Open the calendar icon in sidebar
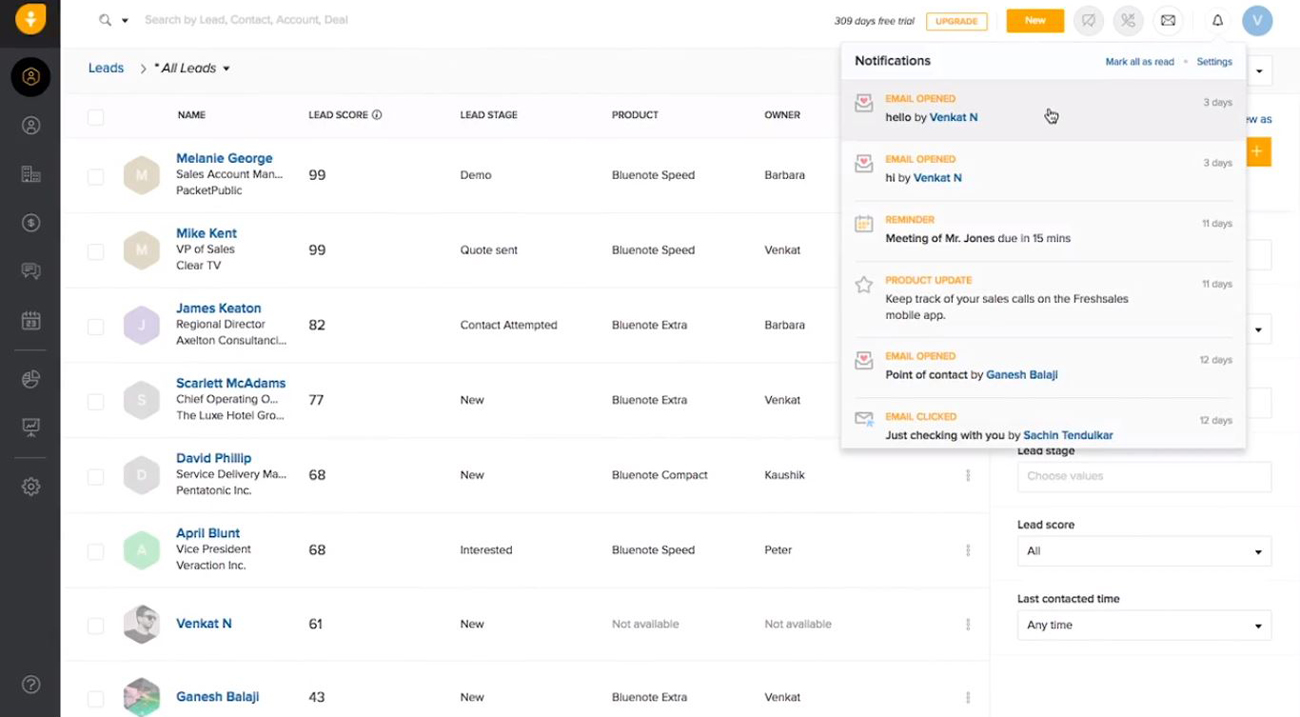This screenshot has width=1300, height=717. click(x=31, y=321)
